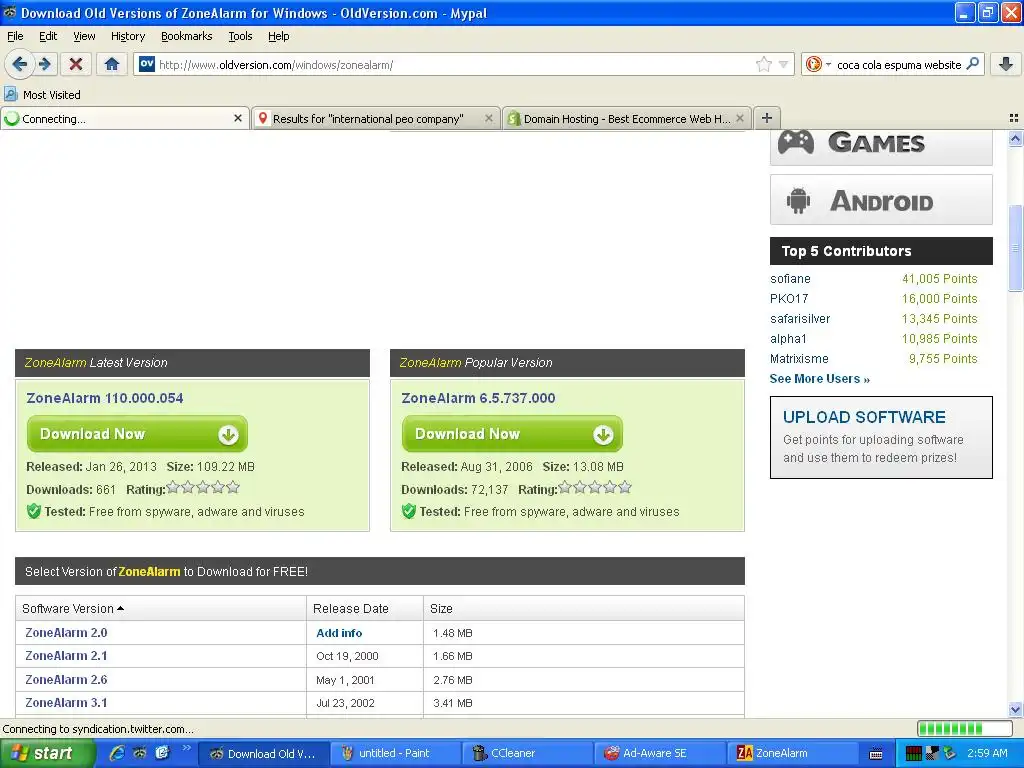Click the vertical scrollbar thumb
Image resolution: width=1024 pixels, height=768 pixels.
[x=1015, y=248]
